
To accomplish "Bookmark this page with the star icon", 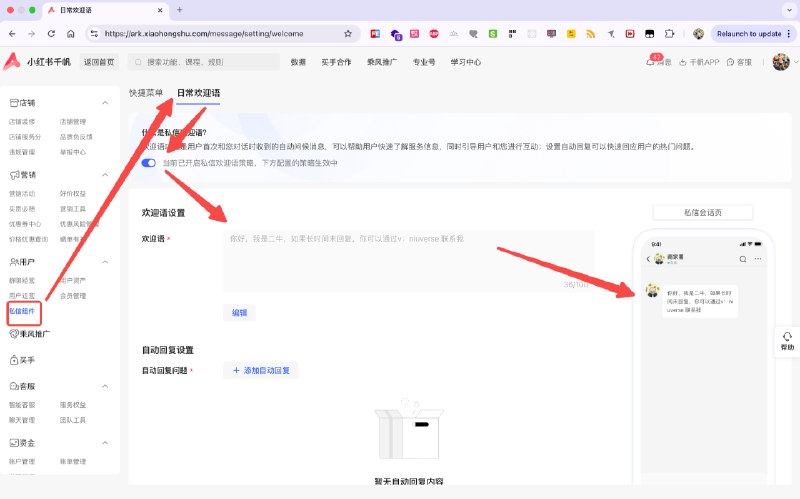I will [x=348, y=34].
